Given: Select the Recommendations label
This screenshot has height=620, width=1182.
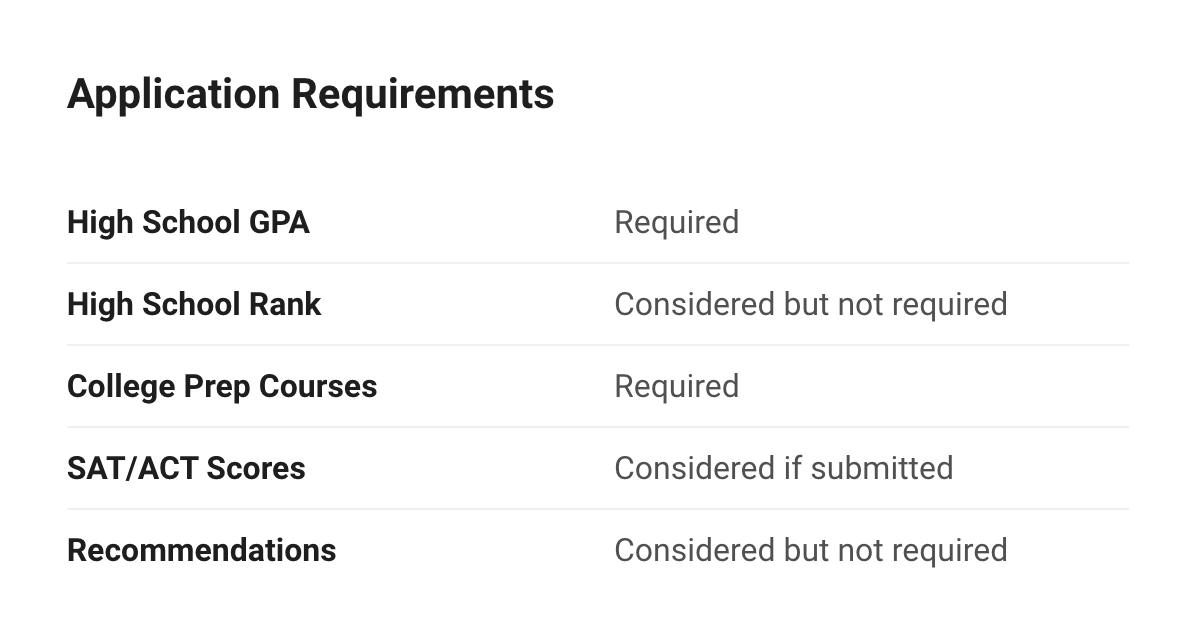Looking at the screenshot, I should pos(201,550).
